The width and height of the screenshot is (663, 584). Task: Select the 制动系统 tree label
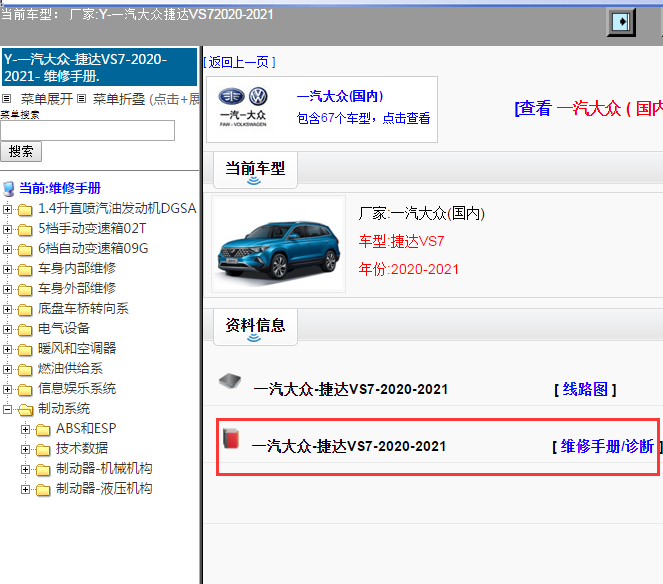(x=64, y=409)
